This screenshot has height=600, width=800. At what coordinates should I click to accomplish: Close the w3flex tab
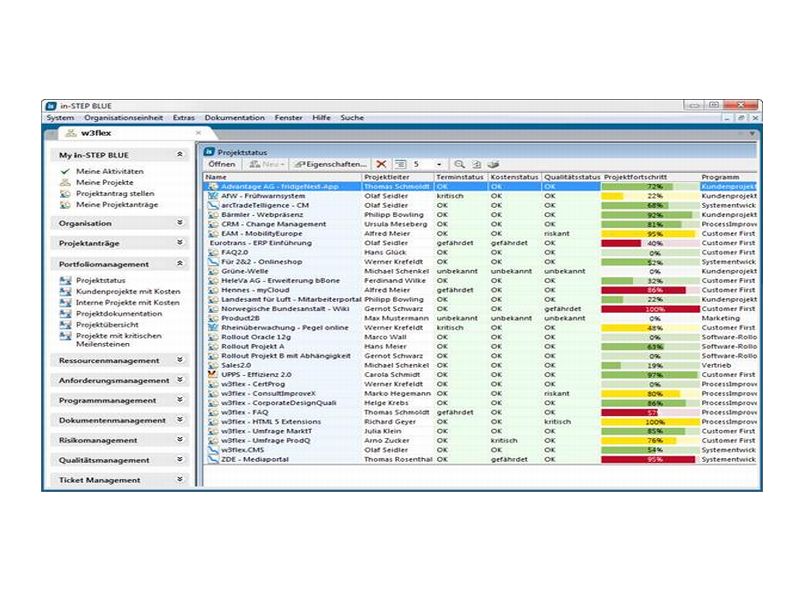(198, 133)
